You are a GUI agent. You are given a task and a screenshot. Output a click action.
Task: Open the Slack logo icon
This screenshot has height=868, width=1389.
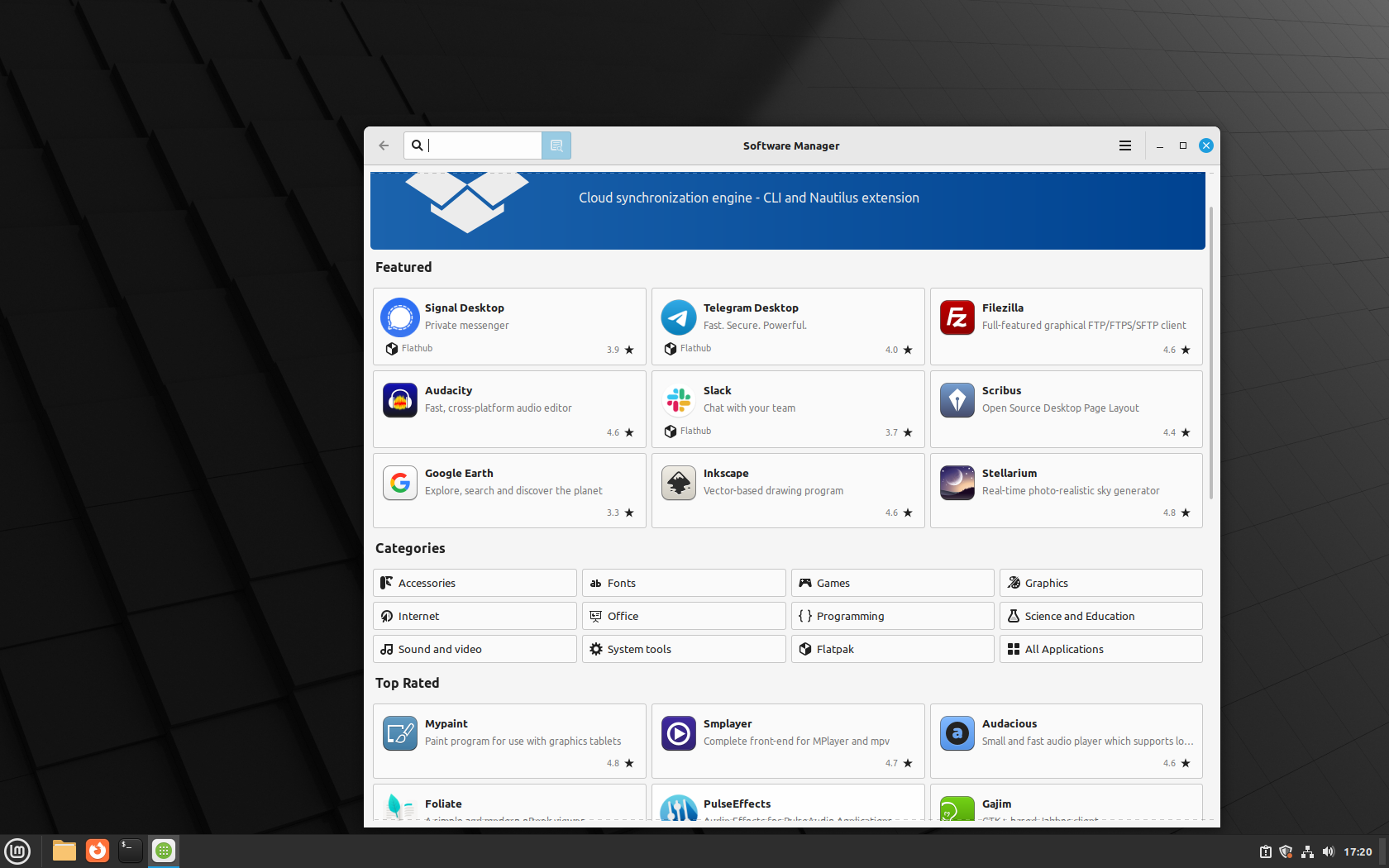click(x=679, y=400)
